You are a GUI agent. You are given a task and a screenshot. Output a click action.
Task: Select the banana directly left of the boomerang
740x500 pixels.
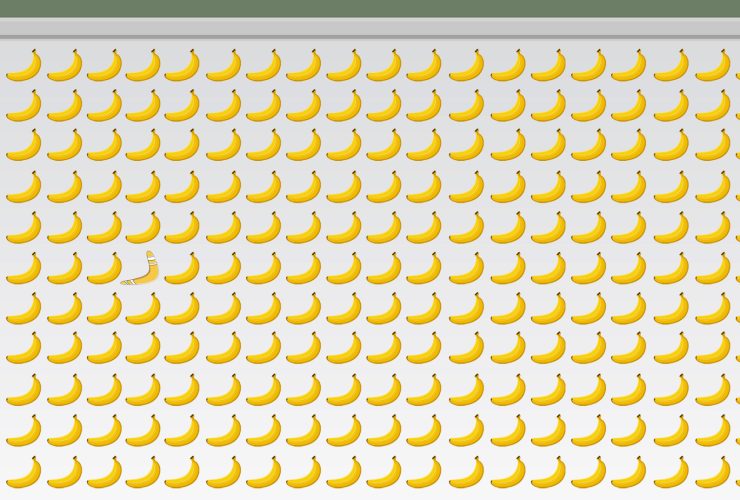coord(104,268)
